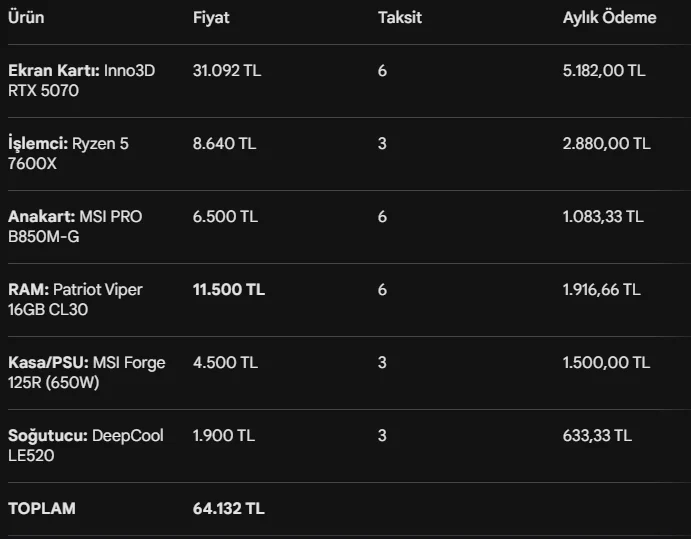Select the RAM Patriot Viper 16GB cell
This screenshot has height=539, width=691.
point(75,300)
